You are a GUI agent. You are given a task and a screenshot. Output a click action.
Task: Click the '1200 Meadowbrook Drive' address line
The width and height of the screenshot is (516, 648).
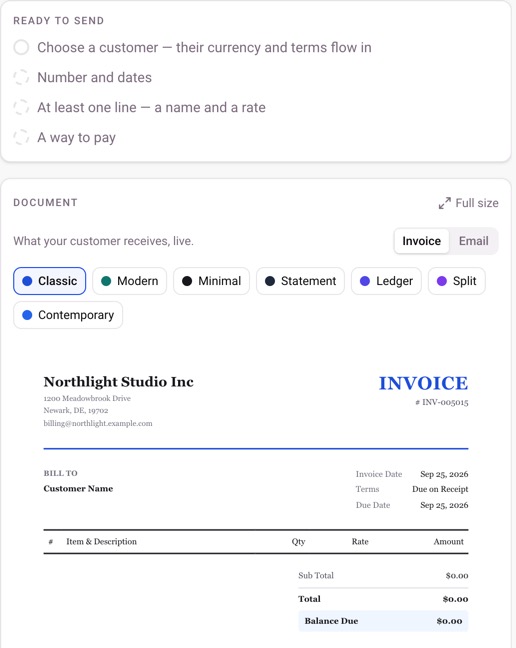pyautogui.click(x=87, y=398)
